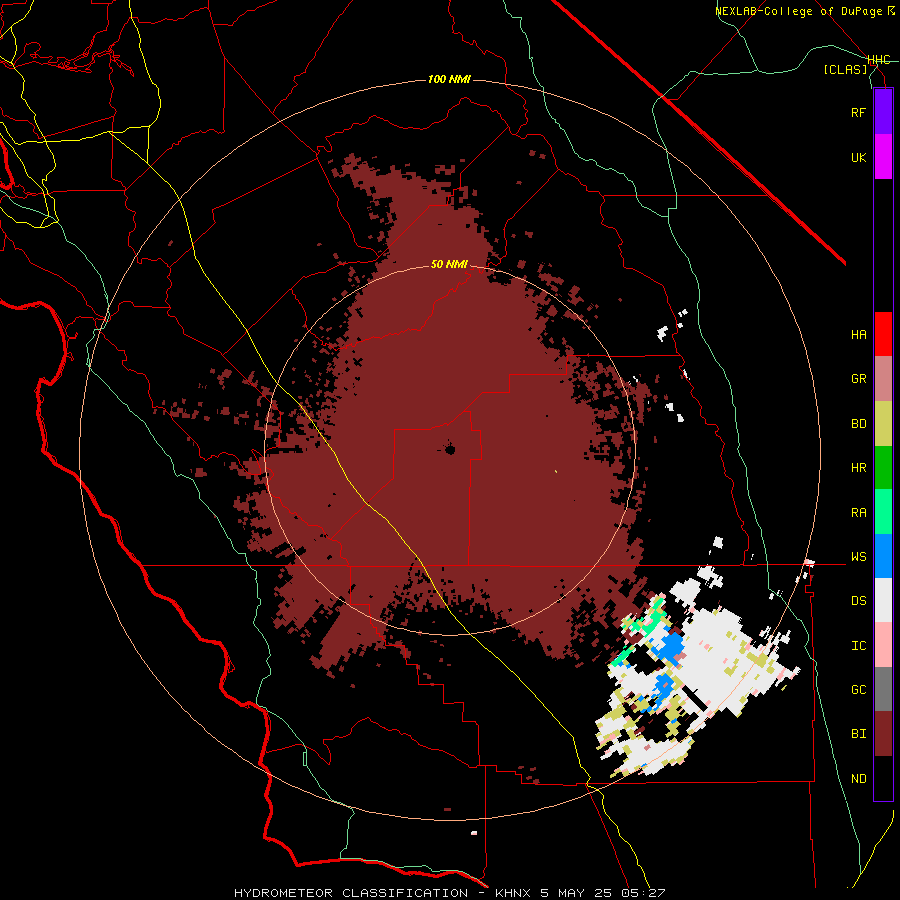Click the DS legend label
The height and width of the screenshot is (900, 900).
tap(858, 601)
